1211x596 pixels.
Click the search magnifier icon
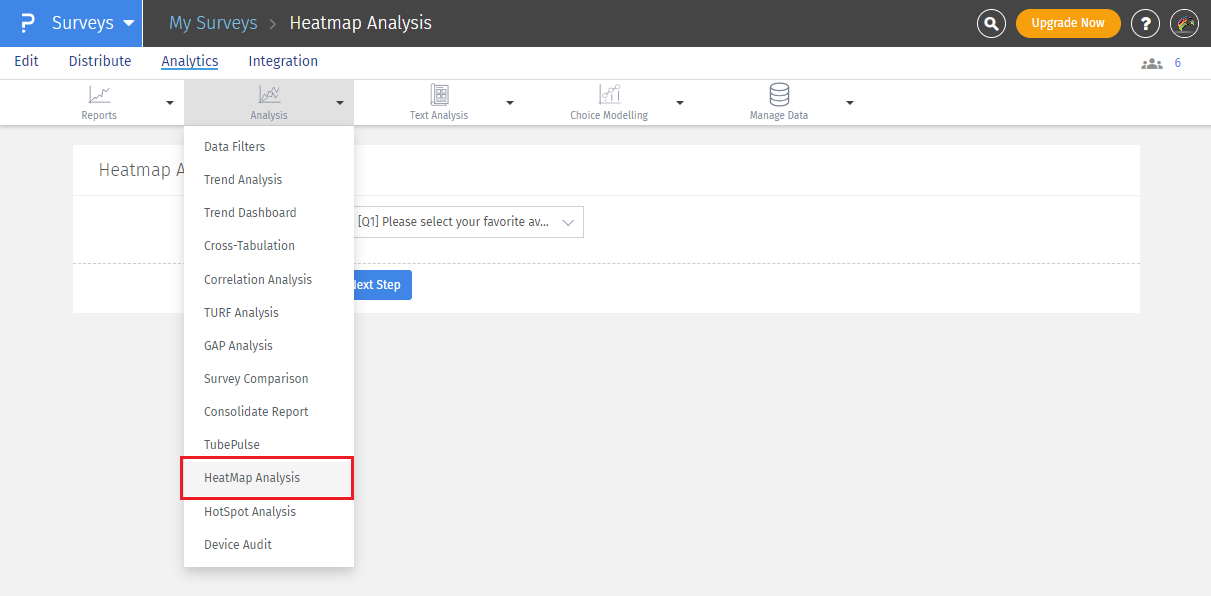991,23
